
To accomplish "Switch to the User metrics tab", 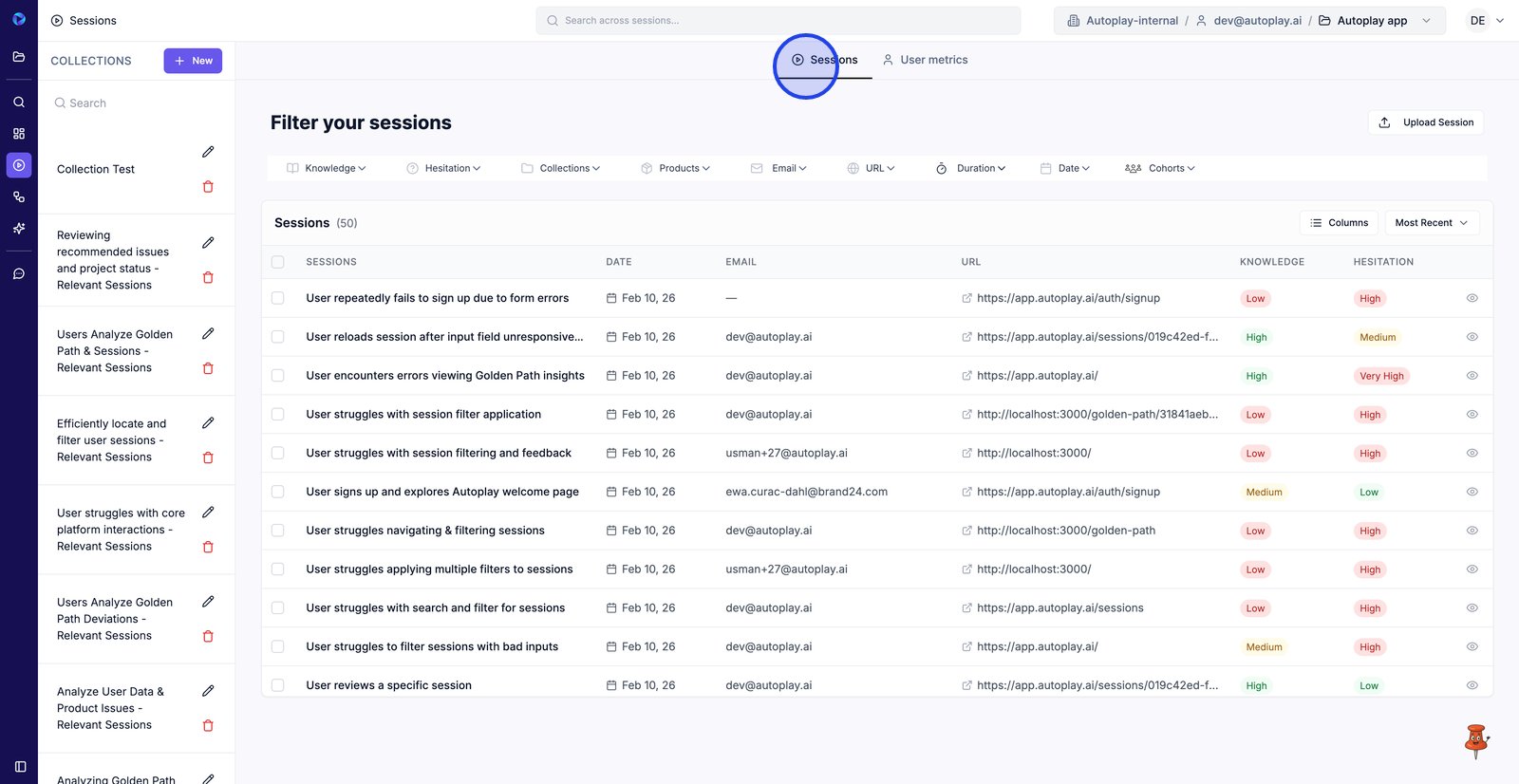I will tap(925, 60).
